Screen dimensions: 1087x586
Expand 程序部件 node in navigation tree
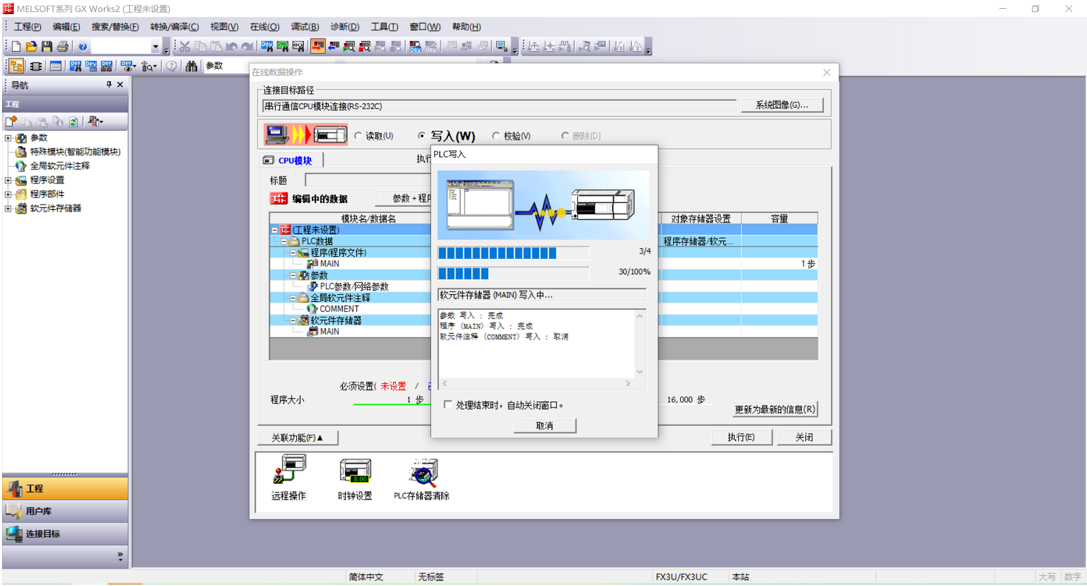tap(8, 194)
